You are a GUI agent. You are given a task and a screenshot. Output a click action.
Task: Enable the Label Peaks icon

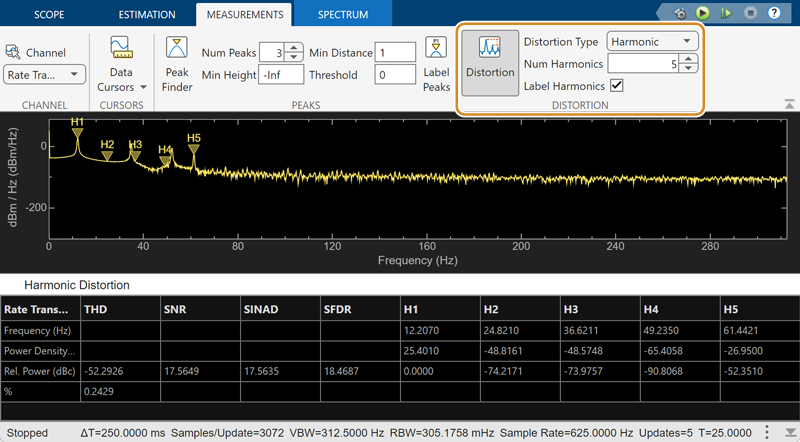click(437, 64)
